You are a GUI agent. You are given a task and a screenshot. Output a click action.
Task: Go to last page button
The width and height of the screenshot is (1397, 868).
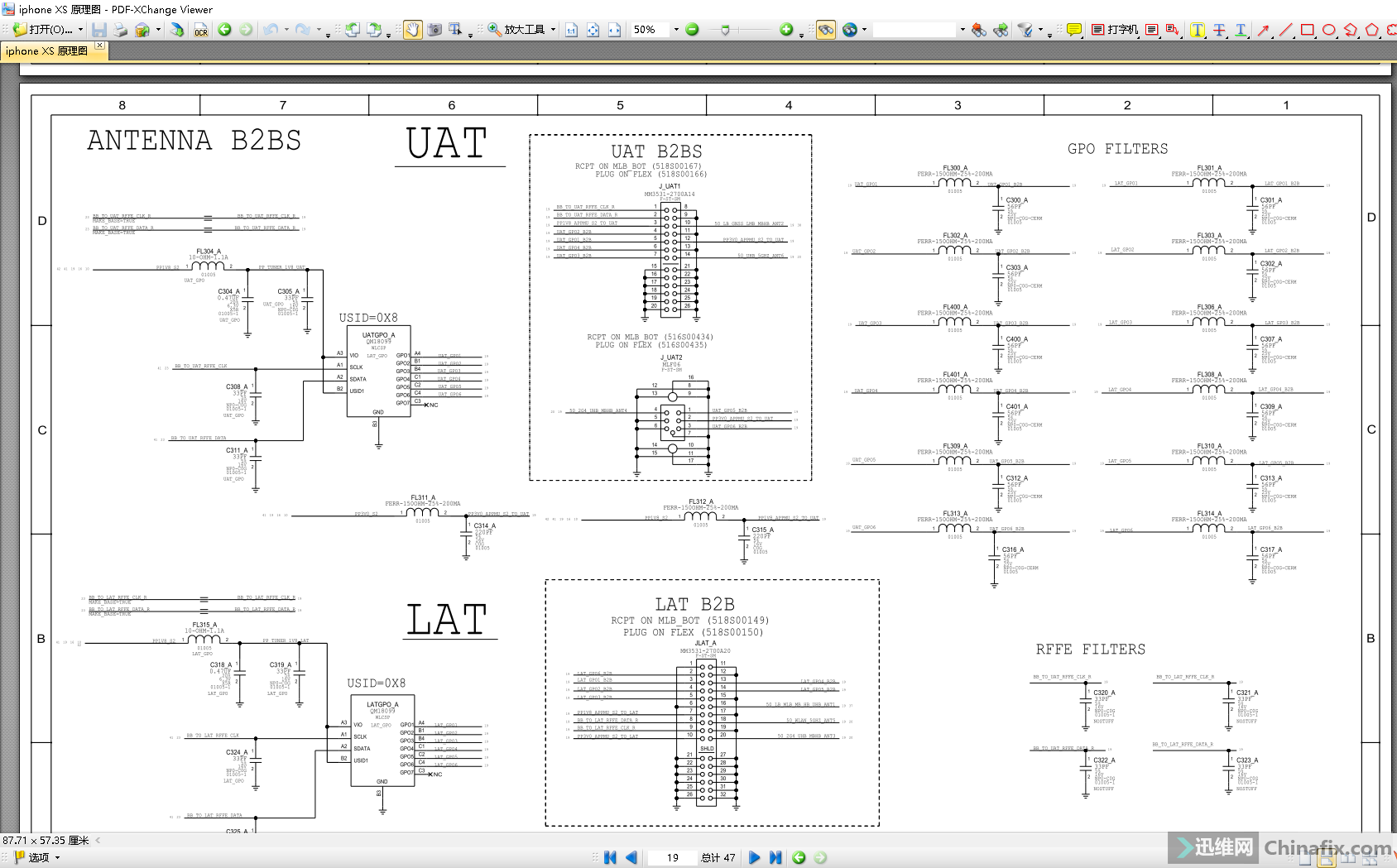775,858
